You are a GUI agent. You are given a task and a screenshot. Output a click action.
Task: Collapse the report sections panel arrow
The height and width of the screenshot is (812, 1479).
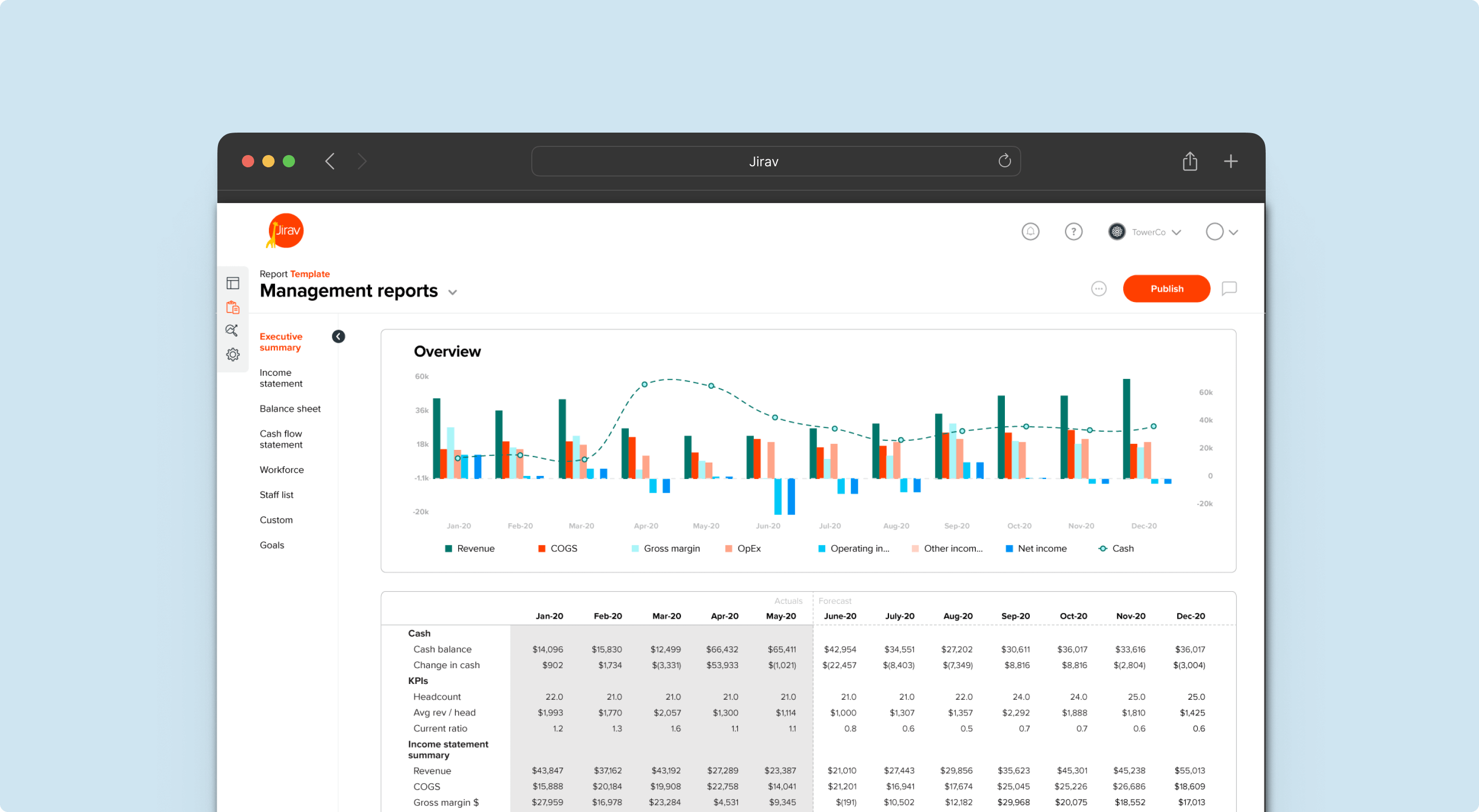point(338,336)
